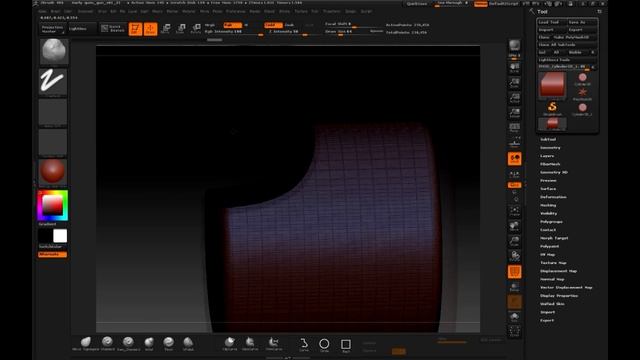Toggle the Mrgb mode
The width and height of the screenshot is (640, 360).
click(210, 25)
